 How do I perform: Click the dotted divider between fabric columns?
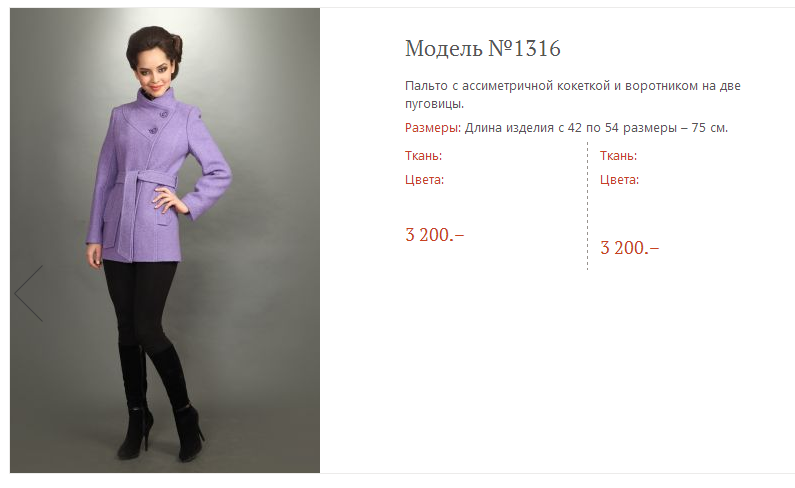coord(588,206)
